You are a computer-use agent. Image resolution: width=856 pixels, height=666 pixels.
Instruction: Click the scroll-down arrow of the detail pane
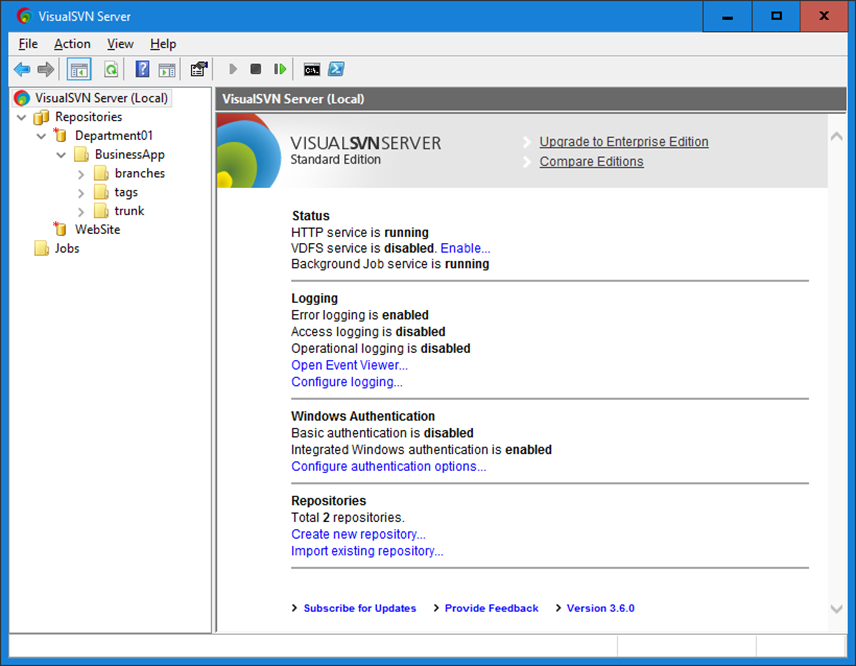pos(836,608)
